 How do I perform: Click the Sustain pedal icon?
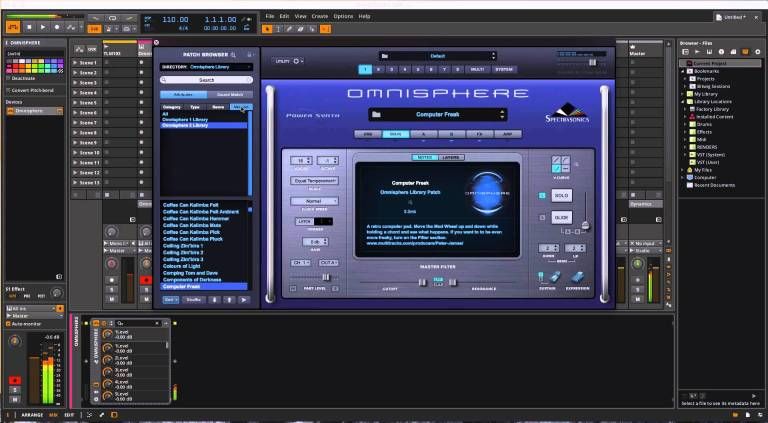(554, 278)
